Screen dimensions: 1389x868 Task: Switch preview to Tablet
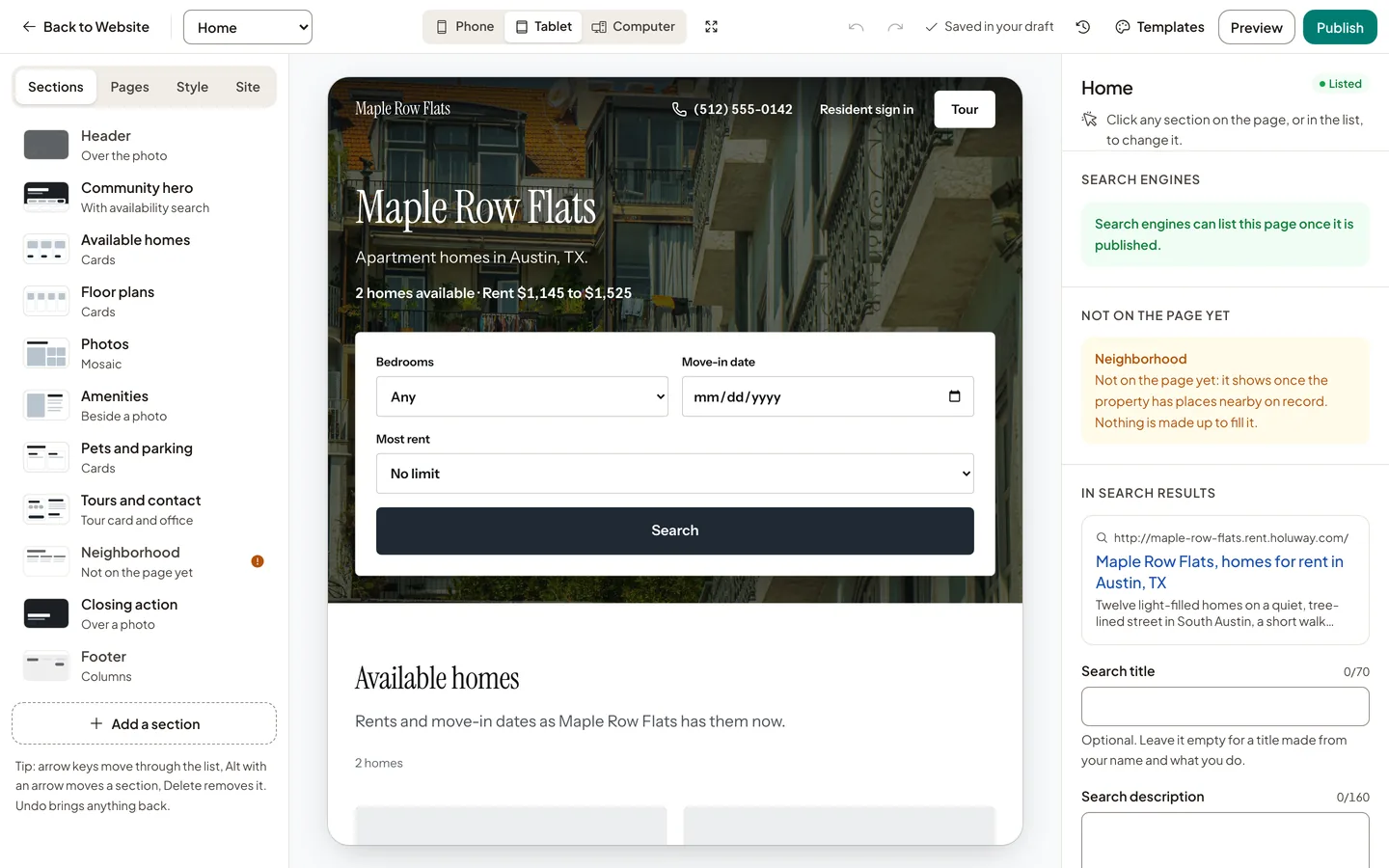coord(544,27)
